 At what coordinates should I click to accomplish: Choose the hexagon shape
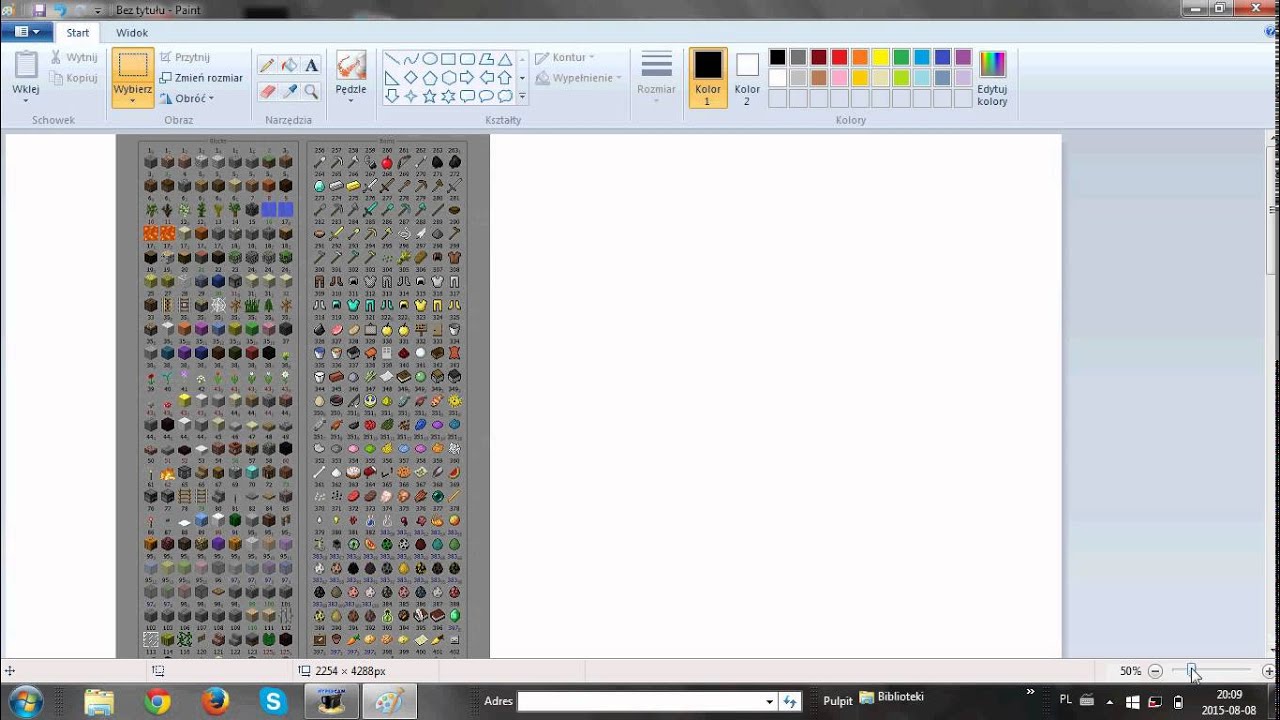click(x=449, y=78)
